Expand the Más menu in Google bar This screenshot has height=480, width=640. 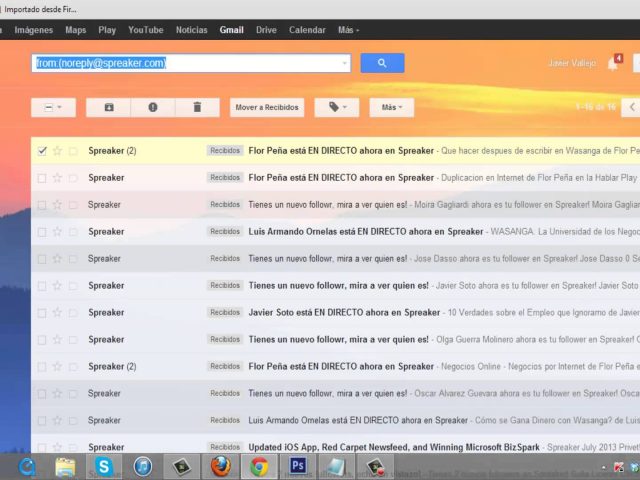tap(348, 30)
